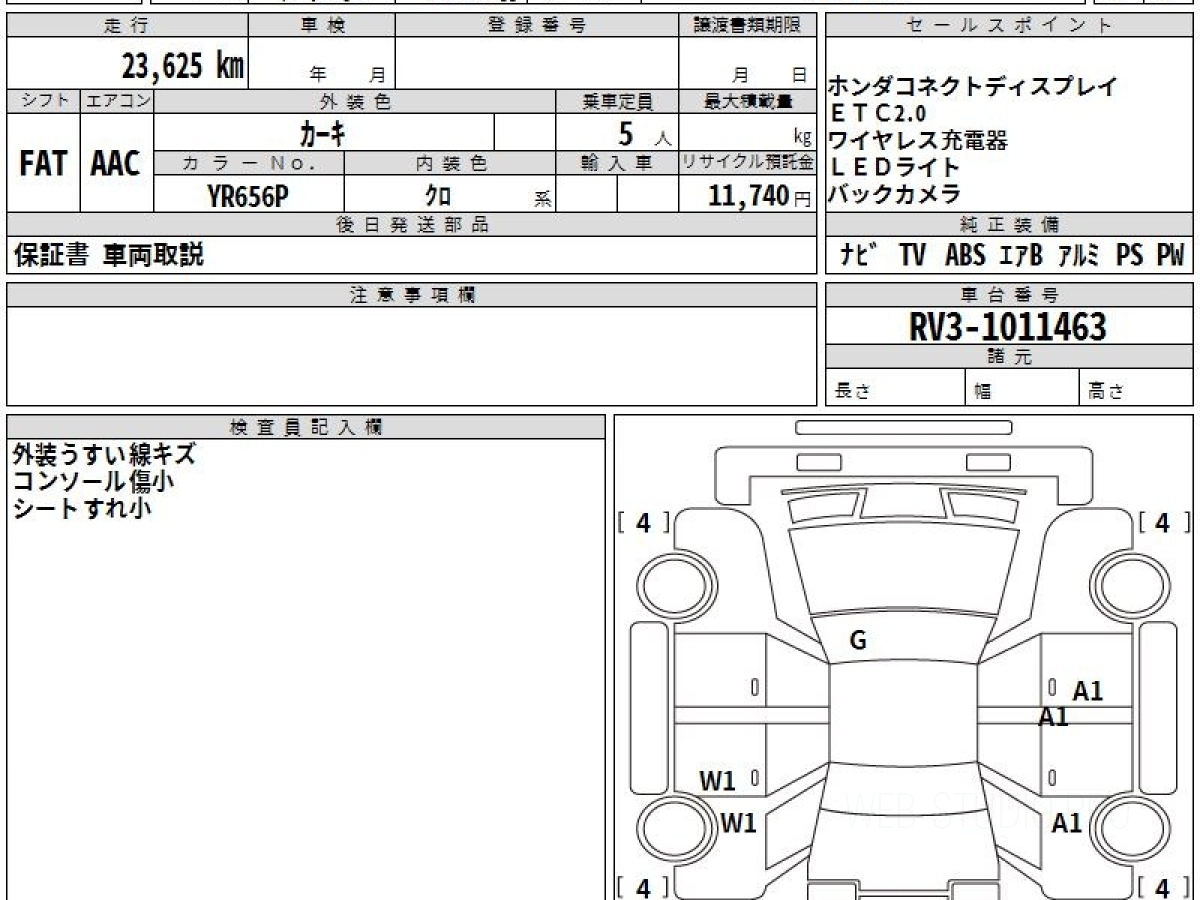Select the ワイヤレス充電器 line

(918, 140)
